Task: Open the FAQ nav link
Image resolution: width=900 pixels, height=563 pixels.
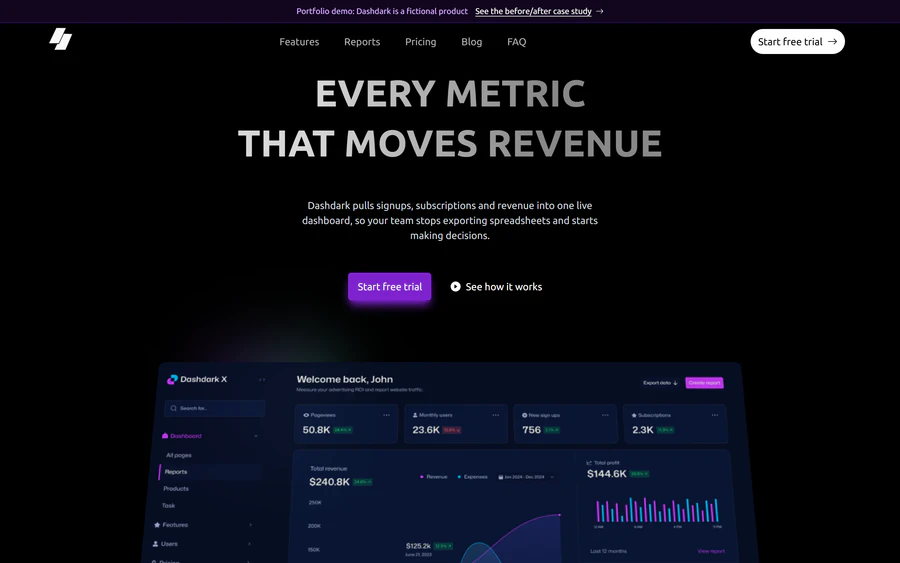Action: (516, 42)
